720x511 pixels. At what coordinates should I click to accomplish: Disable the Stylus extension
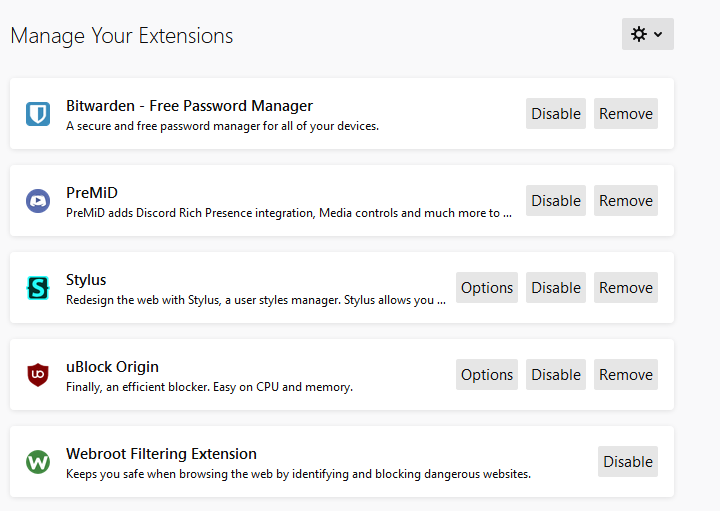click(556, 287)
